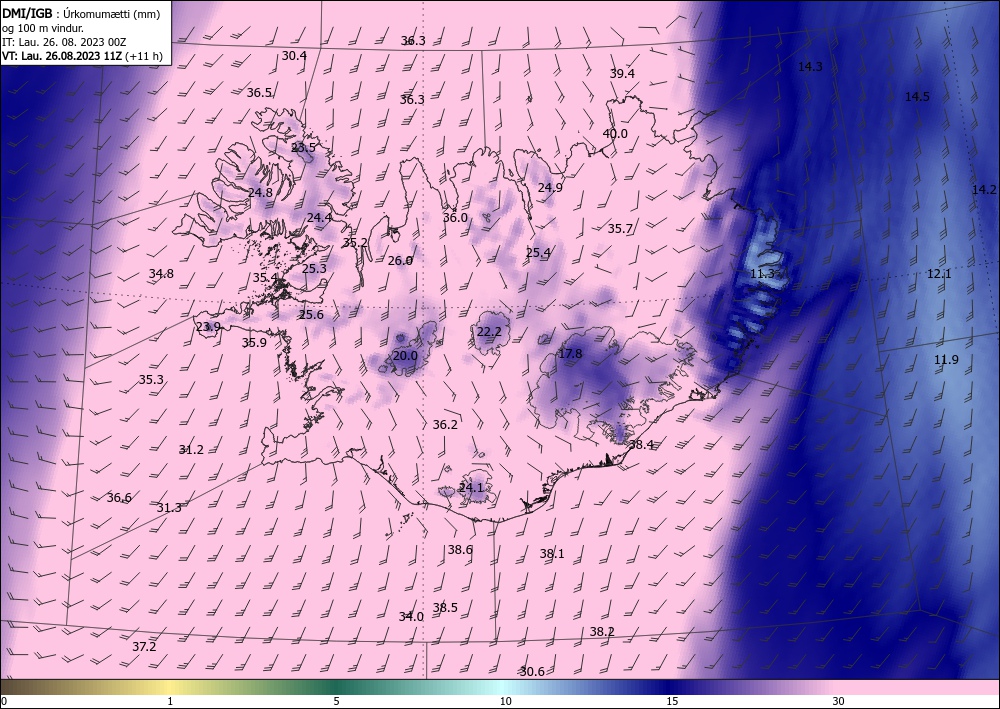The width and height of the screenshot is (1000, 709).
Task: Click the 38.4 value on the southeast coast
Action: [x=642, y=444]
